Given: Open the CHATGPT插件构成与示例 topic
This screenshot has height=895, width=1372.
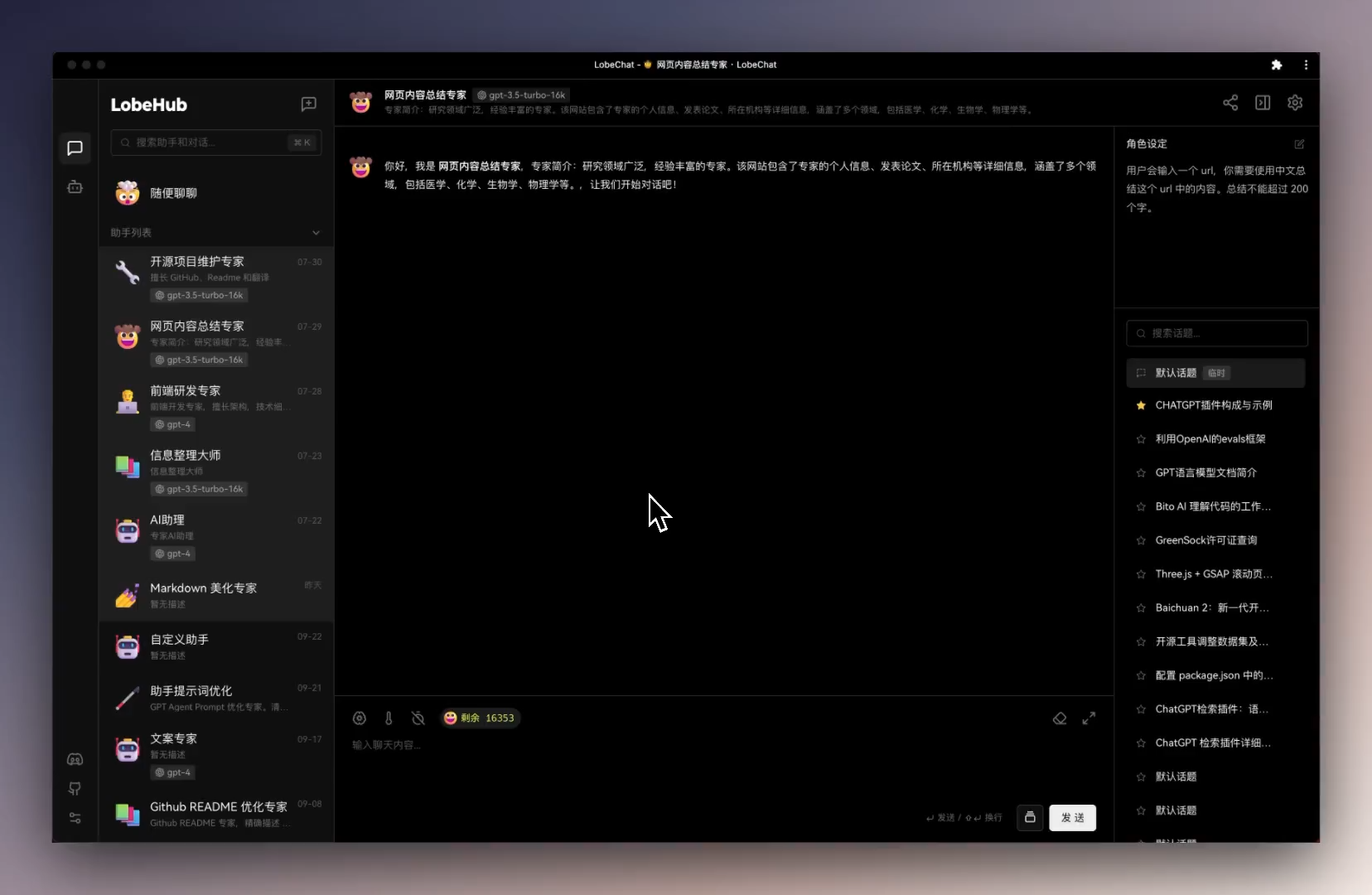Looking at the screenshot, I should (x=1214, y=406).
